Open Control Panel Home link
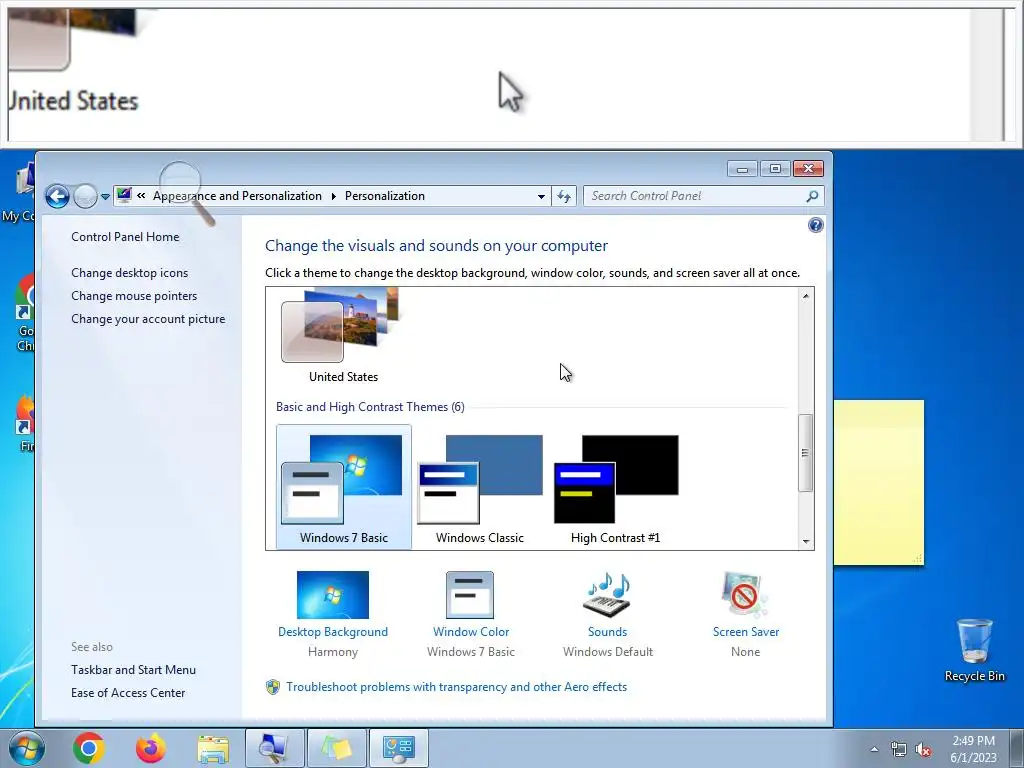 (125, 237)
